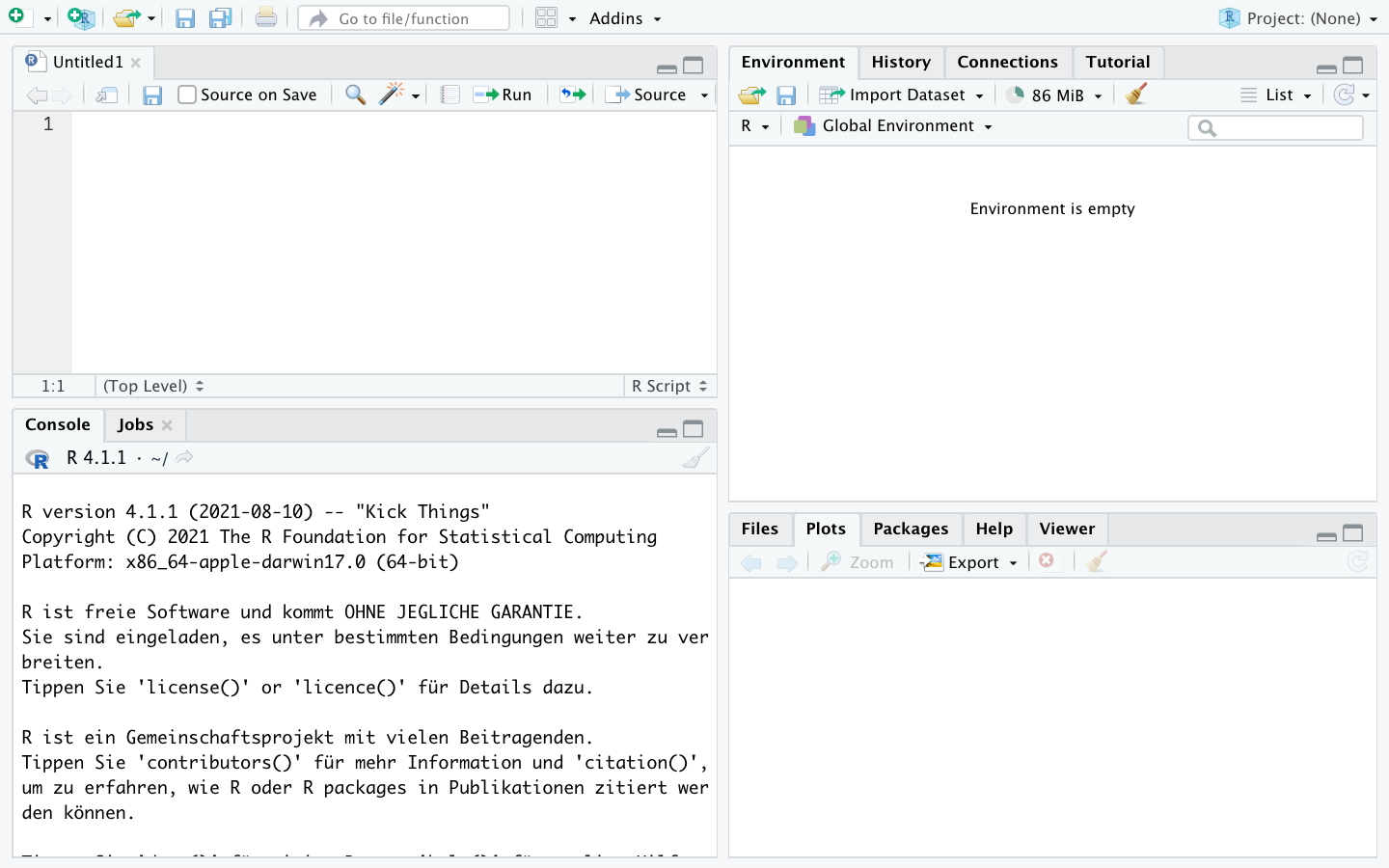Maximize the source editor pane
The width and height of the screenshot is (1389, 868).
pos(694,66)
